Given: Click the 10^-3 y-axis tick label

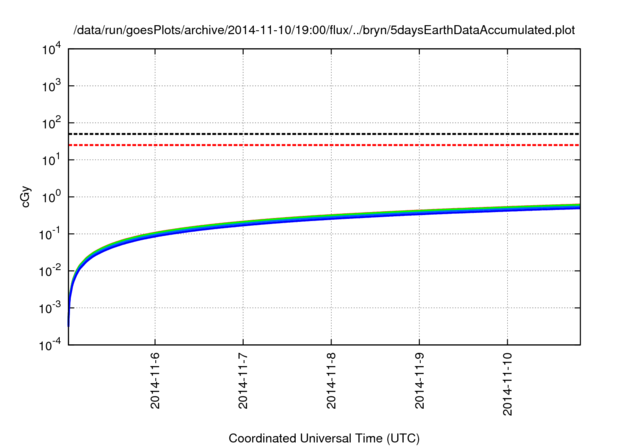Looking at the screenshot, I should pos(50,308).
